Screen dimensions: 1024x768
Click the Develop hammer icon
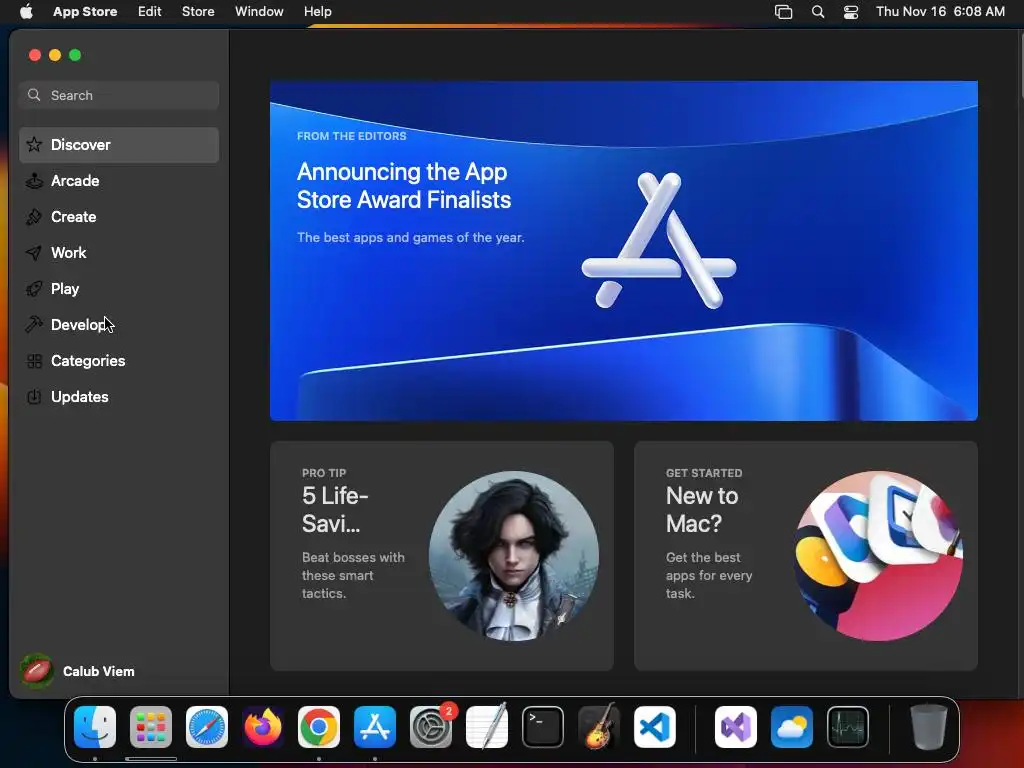(34, 325)
